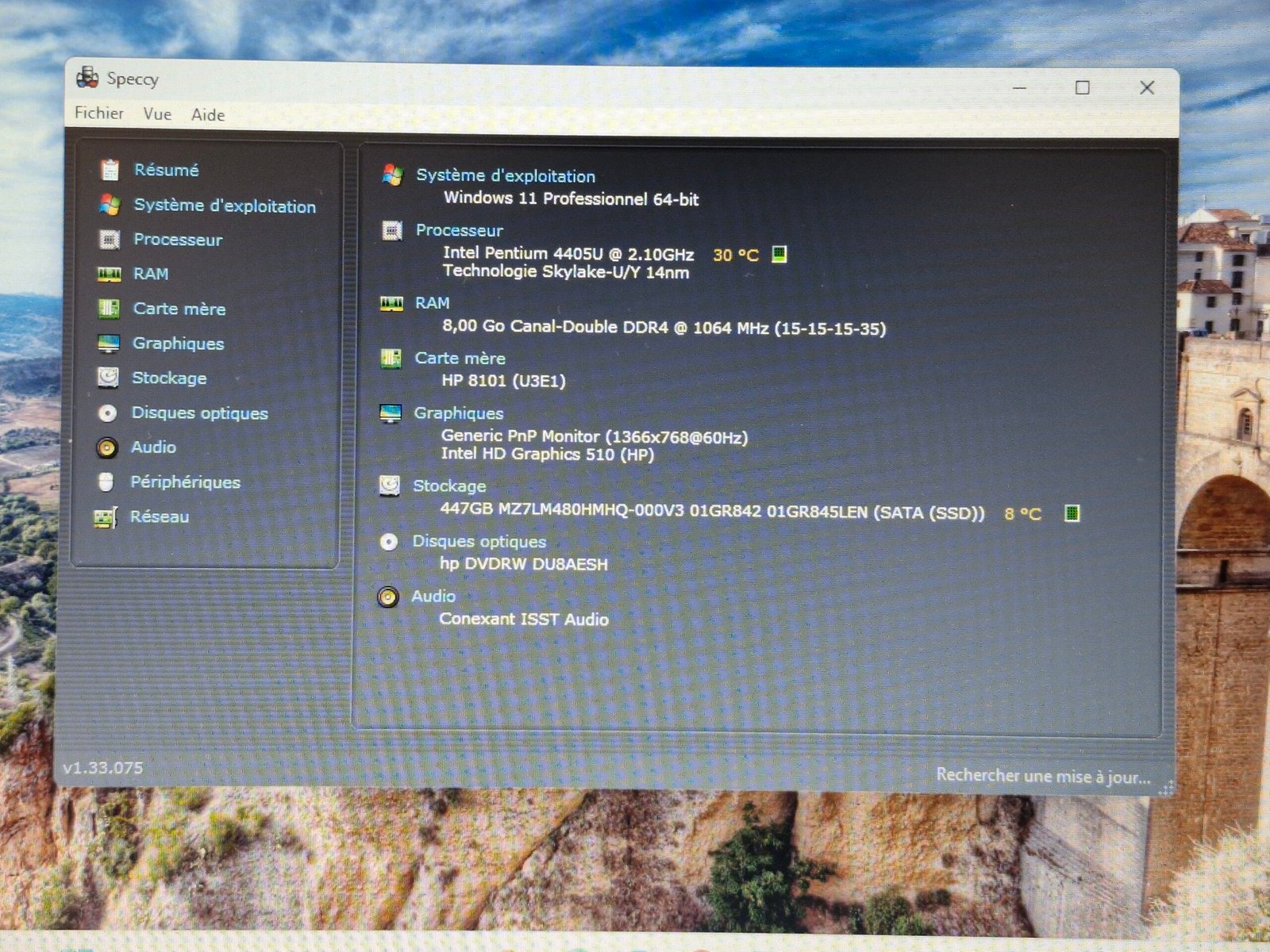Click the resize grip at the bottom right corner
Screen dimensions: 1270x952
(x=1166, y=788)
